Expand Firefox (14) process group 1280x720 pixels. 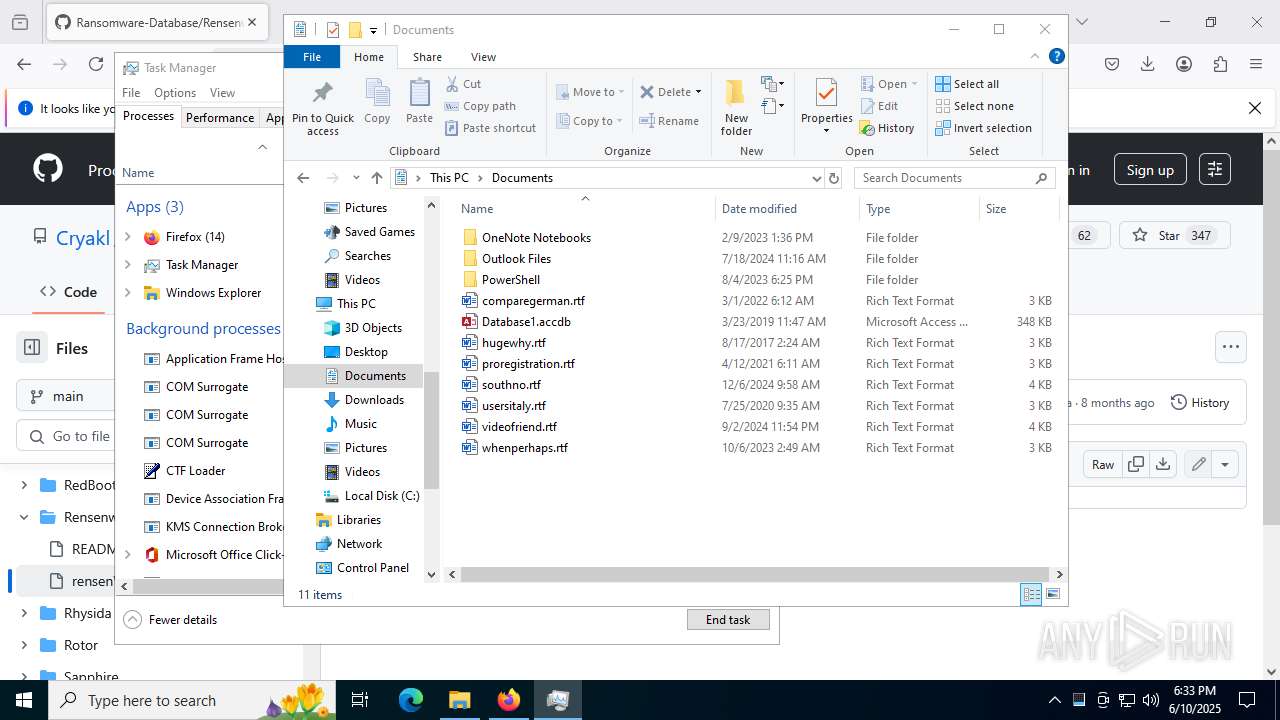127,237
